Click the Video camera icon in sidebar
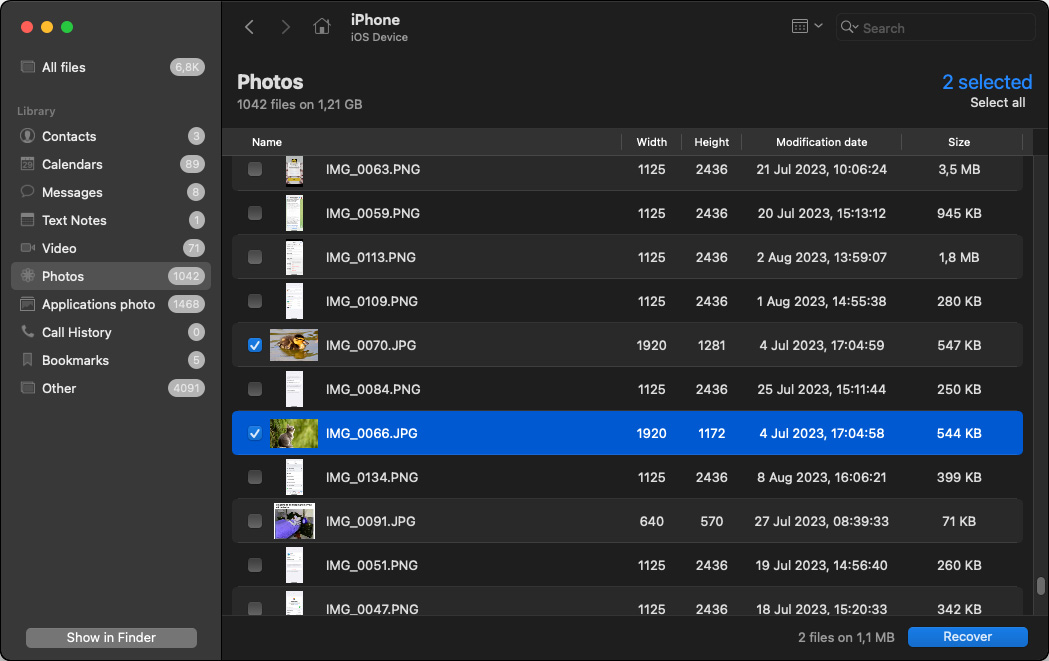The height and width of the screenshot is (661, 1049). click(27, 248)
